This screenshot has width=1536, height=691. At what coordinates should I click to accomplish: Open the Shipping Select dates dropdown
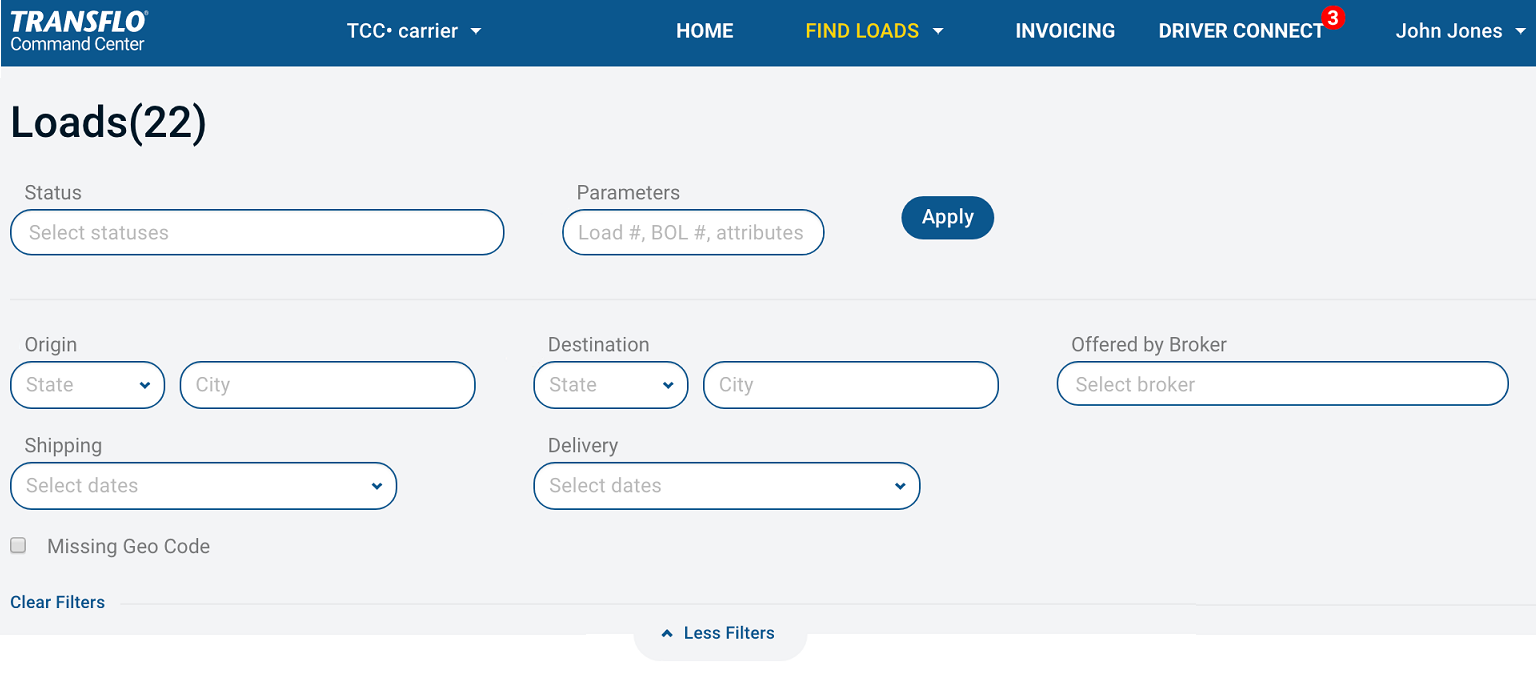204,486
